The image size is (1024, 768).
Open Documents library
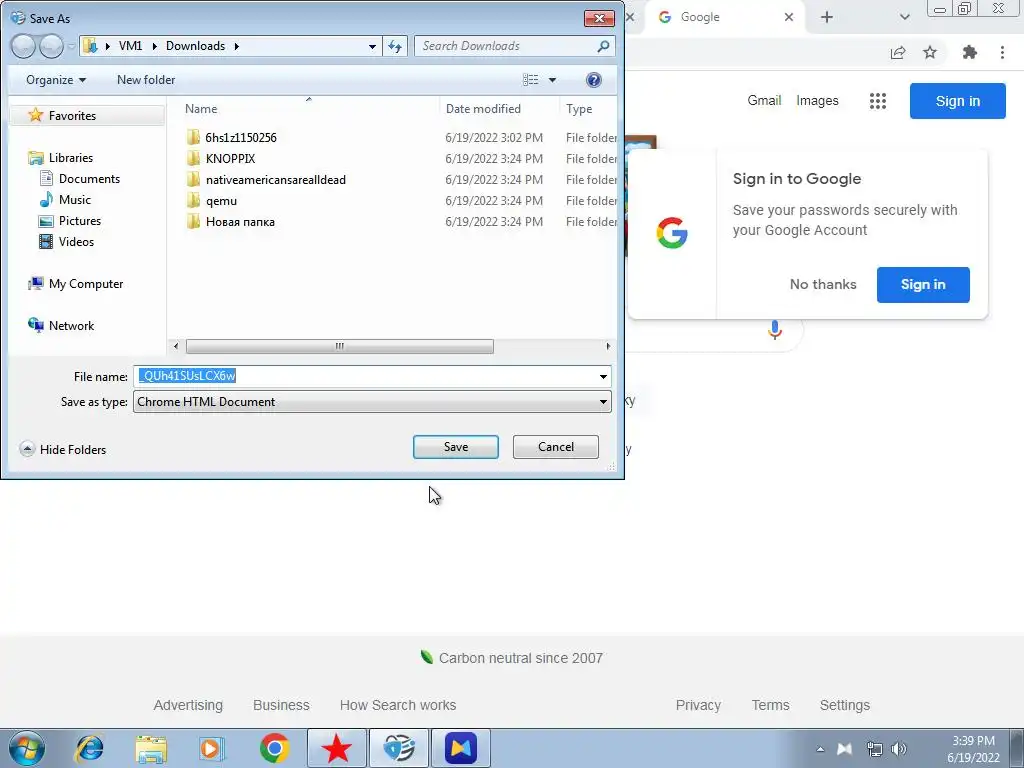[x=89, y=178]
